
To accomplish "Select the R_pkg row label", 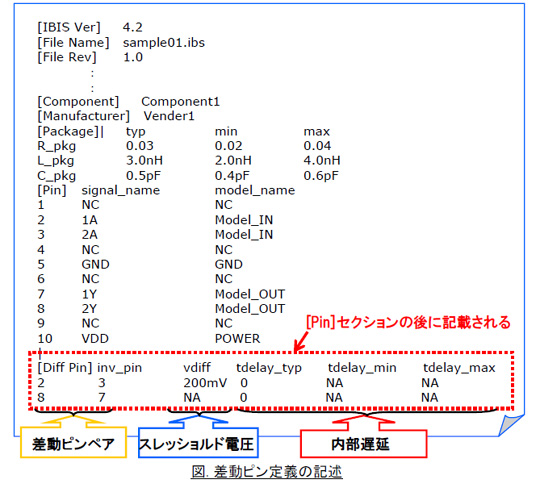I will pyautogui.click(x=56, y=146).
